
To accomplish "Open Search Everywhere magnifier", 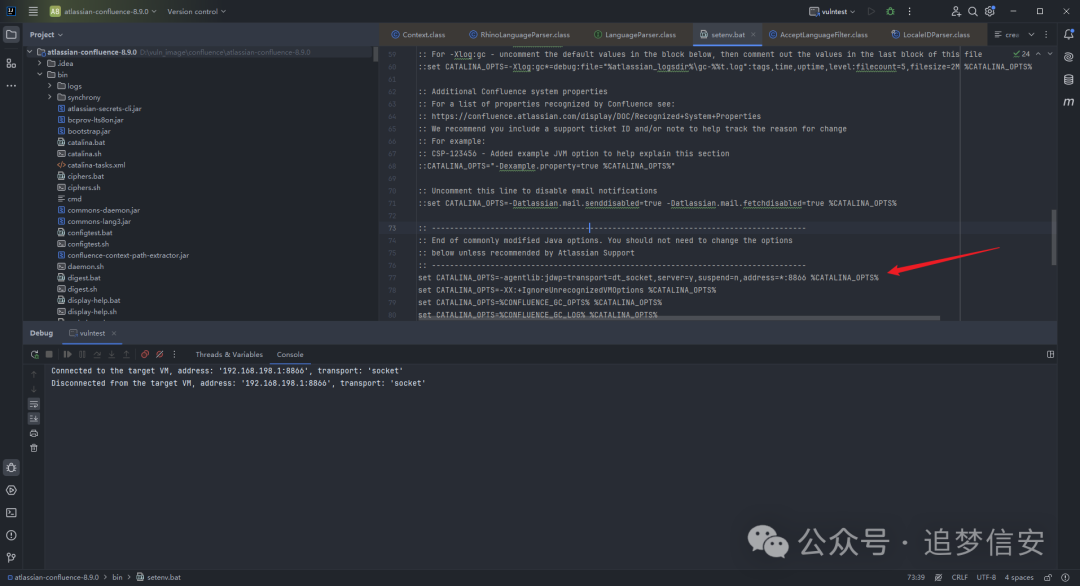I will click(x=973, y=12).
